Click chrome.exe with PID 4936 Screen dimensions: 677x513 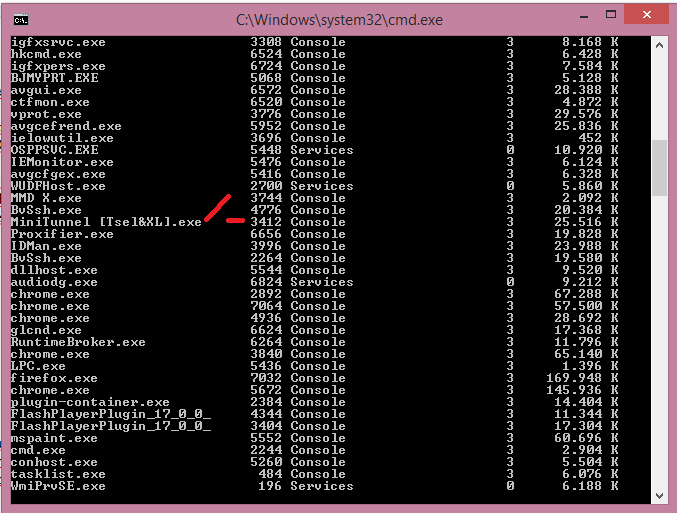50,318
